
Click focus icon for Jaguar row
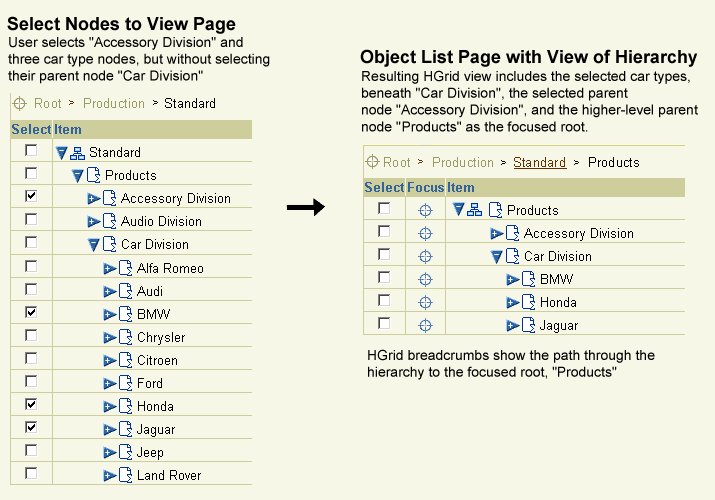[x=425, y=325]
